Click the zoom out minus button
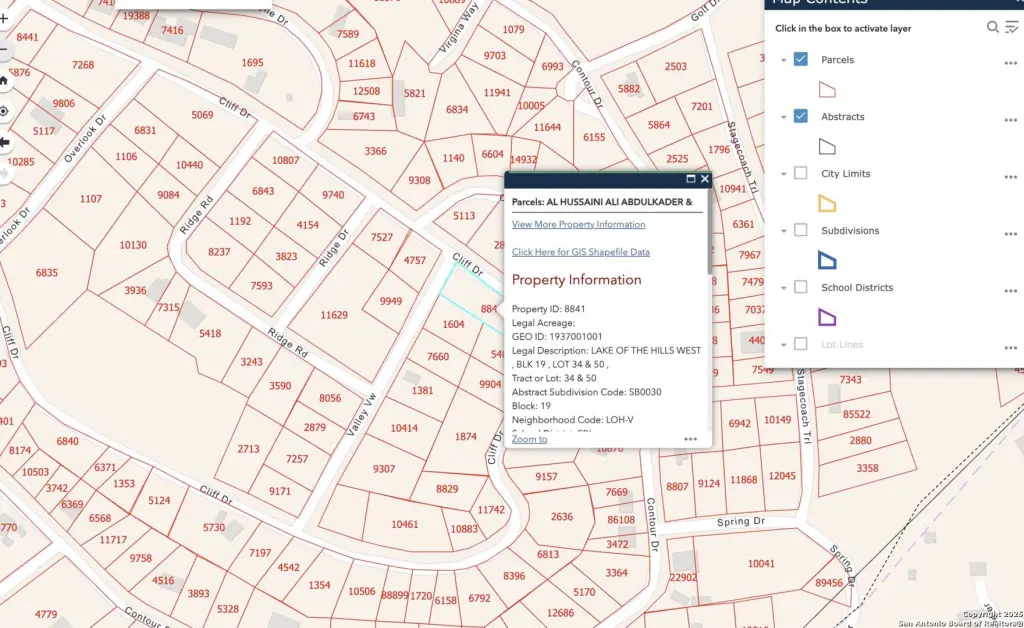 [x=4, y=49]
